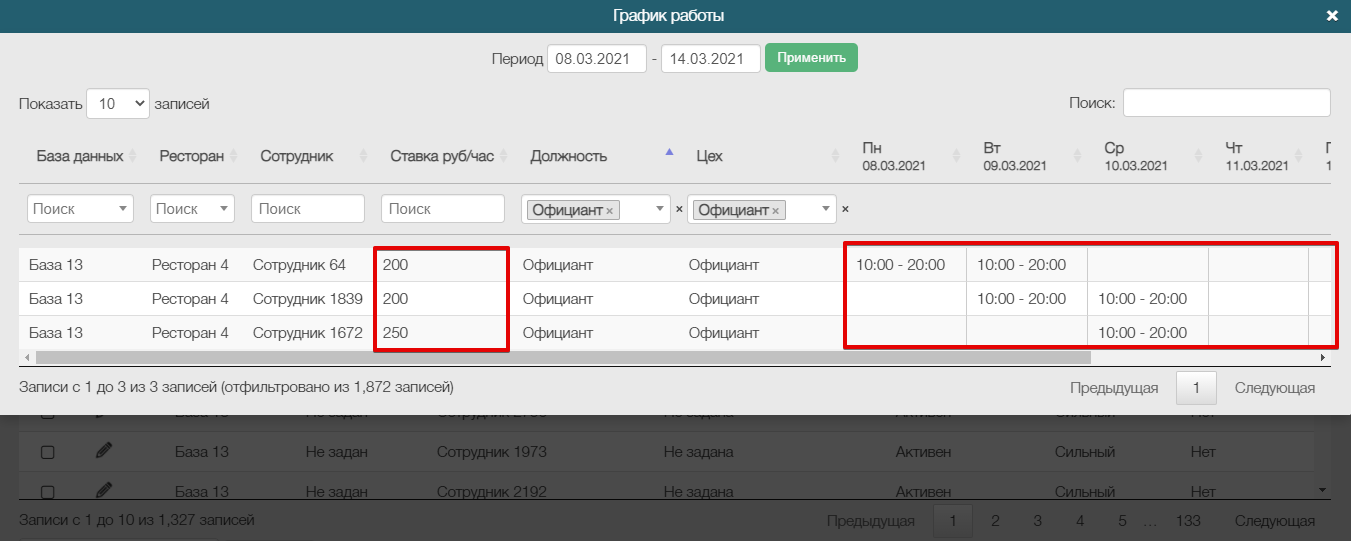This screenshot has width=1351, height=541.
Task: Click the sort icon in Цех column header
Action: pos(836,156)
